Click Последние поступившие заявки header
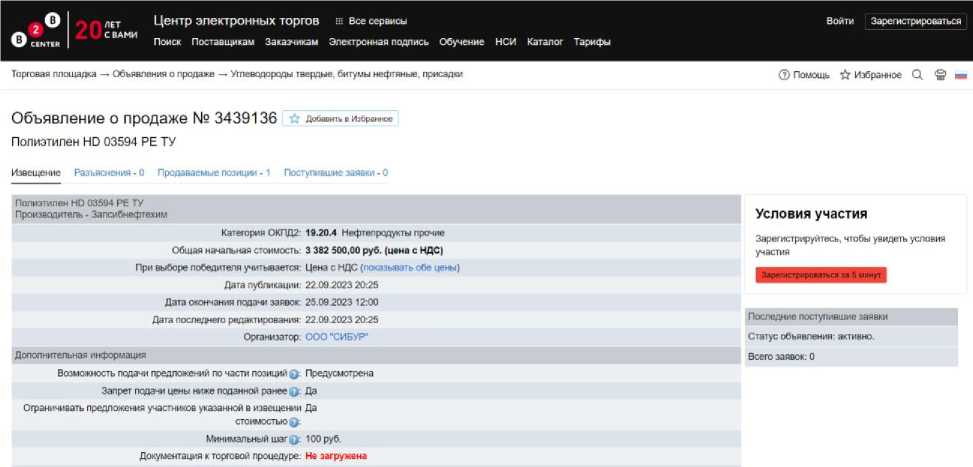Viewport: 973px width, 467px height. click(x=851, y=316)
